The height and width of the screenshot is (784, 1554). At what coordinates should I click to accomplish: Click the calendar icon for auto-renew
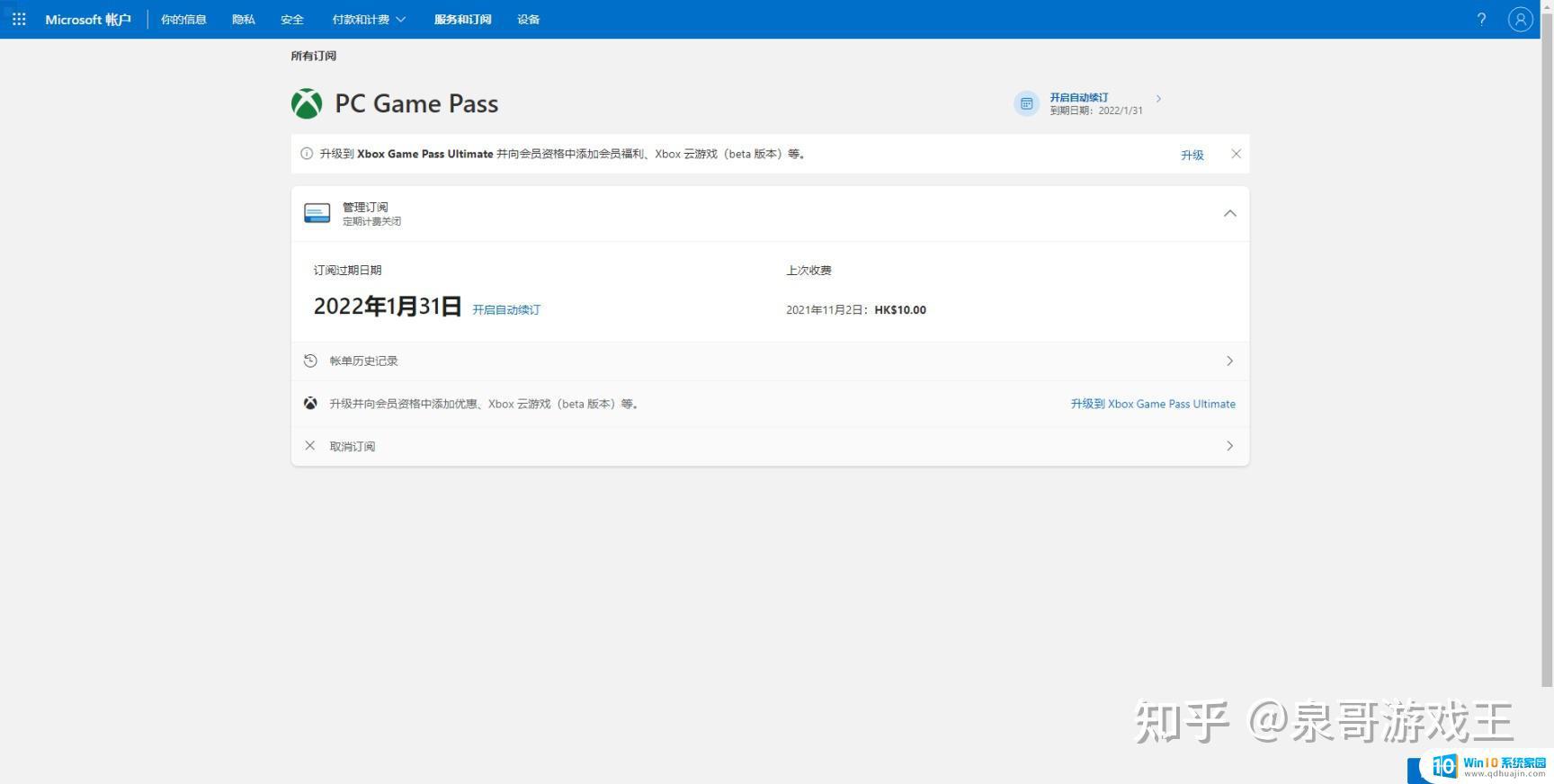click(x=1026, y=103)
